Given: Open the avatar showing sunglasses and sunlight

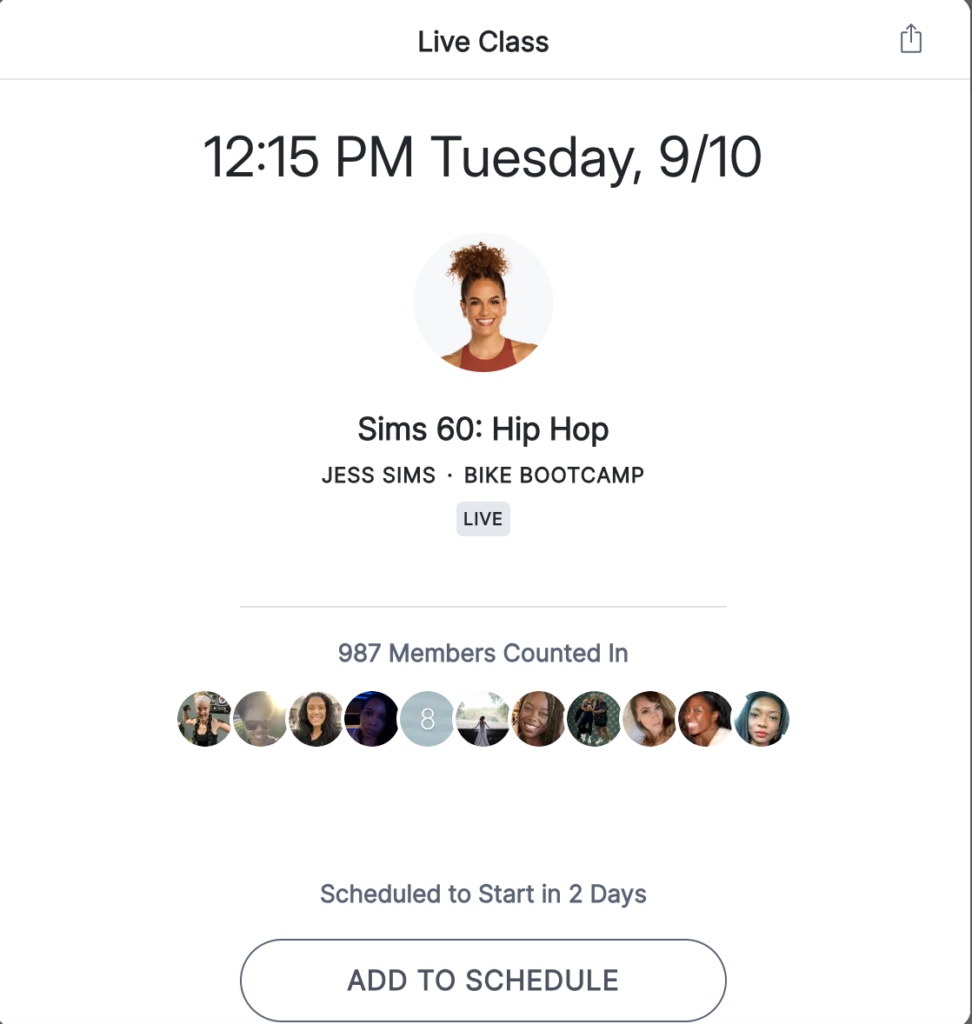Looking at the screenshot, I should pyautogui.click(x=260, y=719).
